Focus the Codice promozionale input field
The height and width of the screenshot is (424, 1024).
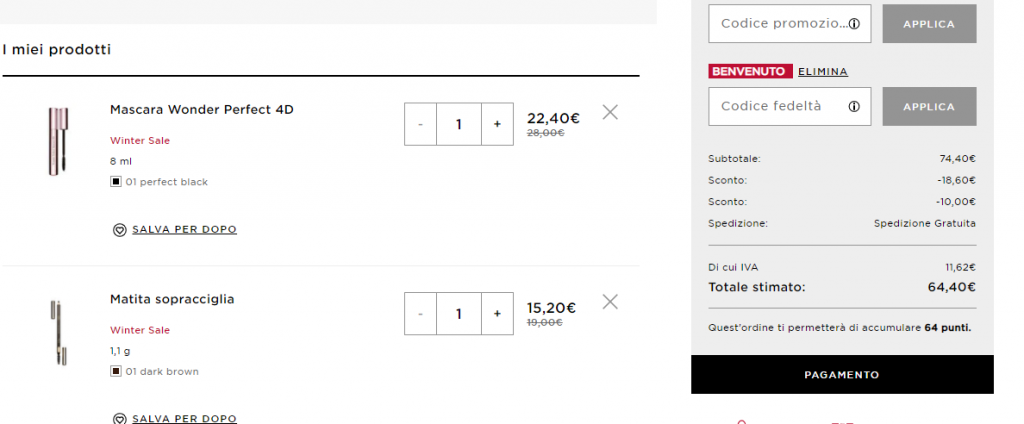point(778,24)
